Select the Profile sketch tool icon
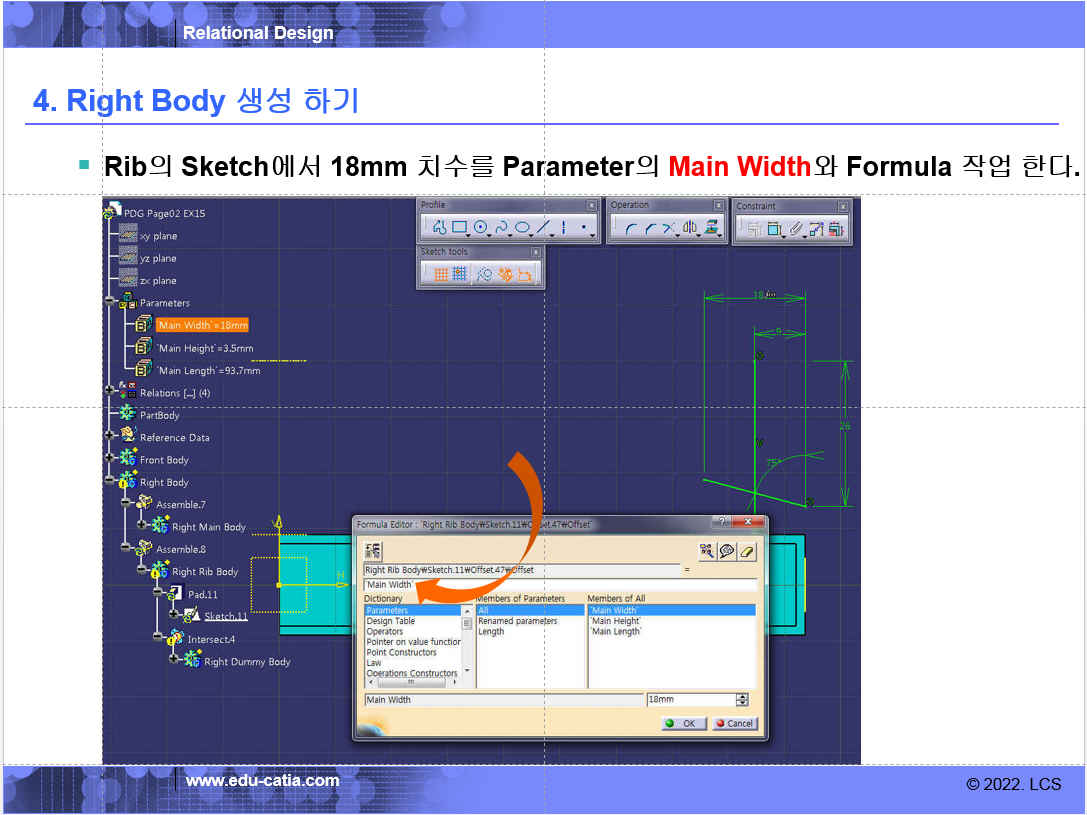The image size is (1087, 815). click(439, 228)
